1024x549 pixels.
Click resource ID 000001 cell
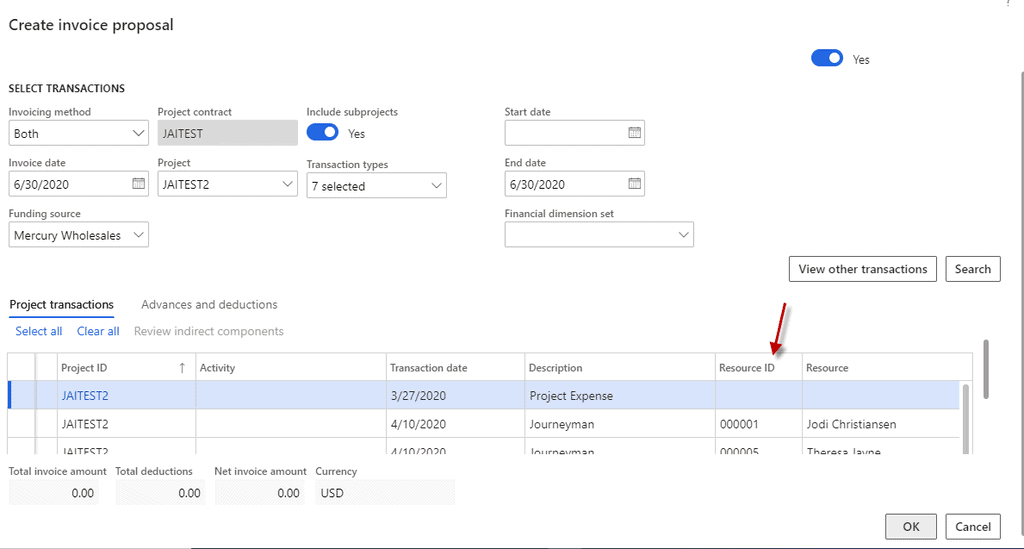[x=759, y=424]
